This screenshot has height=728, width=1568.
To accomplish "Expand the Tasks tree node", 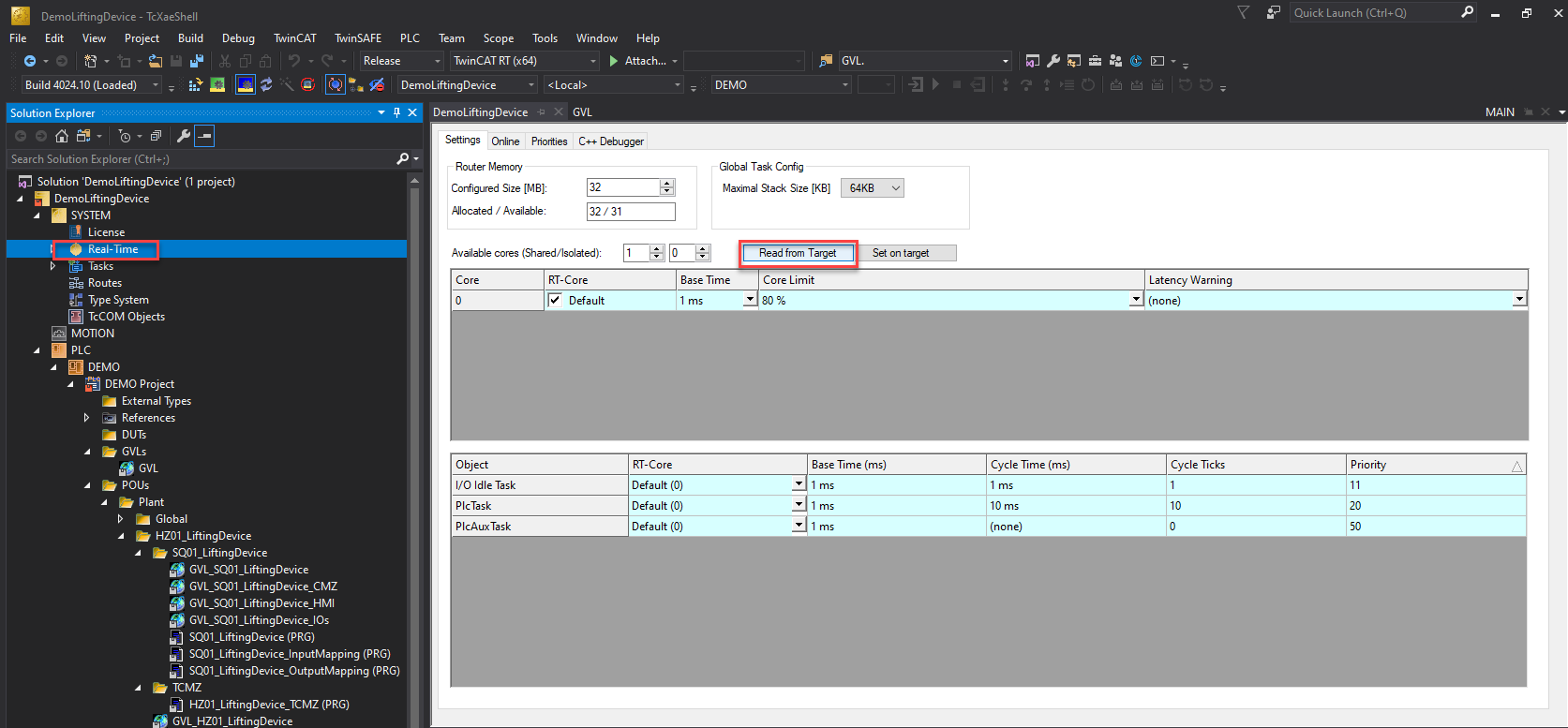I will click(53, 266).
